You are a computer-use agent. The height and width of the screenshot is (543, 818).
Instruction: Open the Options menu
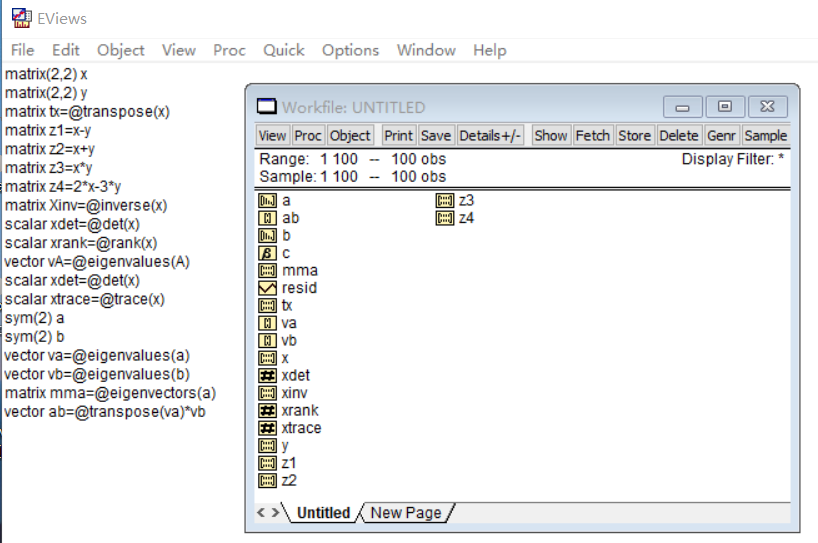pyautogui.click(x=351, y=50)
